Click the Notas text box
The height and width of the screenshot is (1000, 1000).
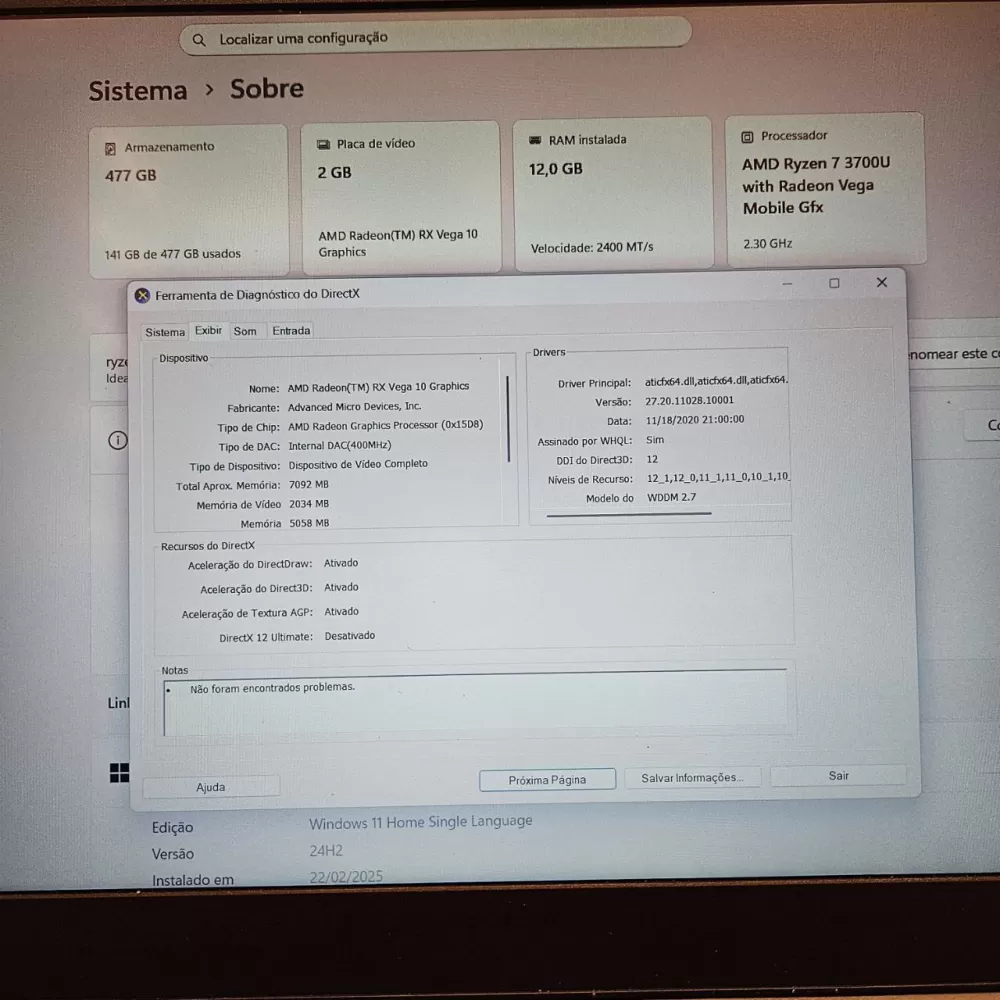pyautogui.click(x=475, y=704)
